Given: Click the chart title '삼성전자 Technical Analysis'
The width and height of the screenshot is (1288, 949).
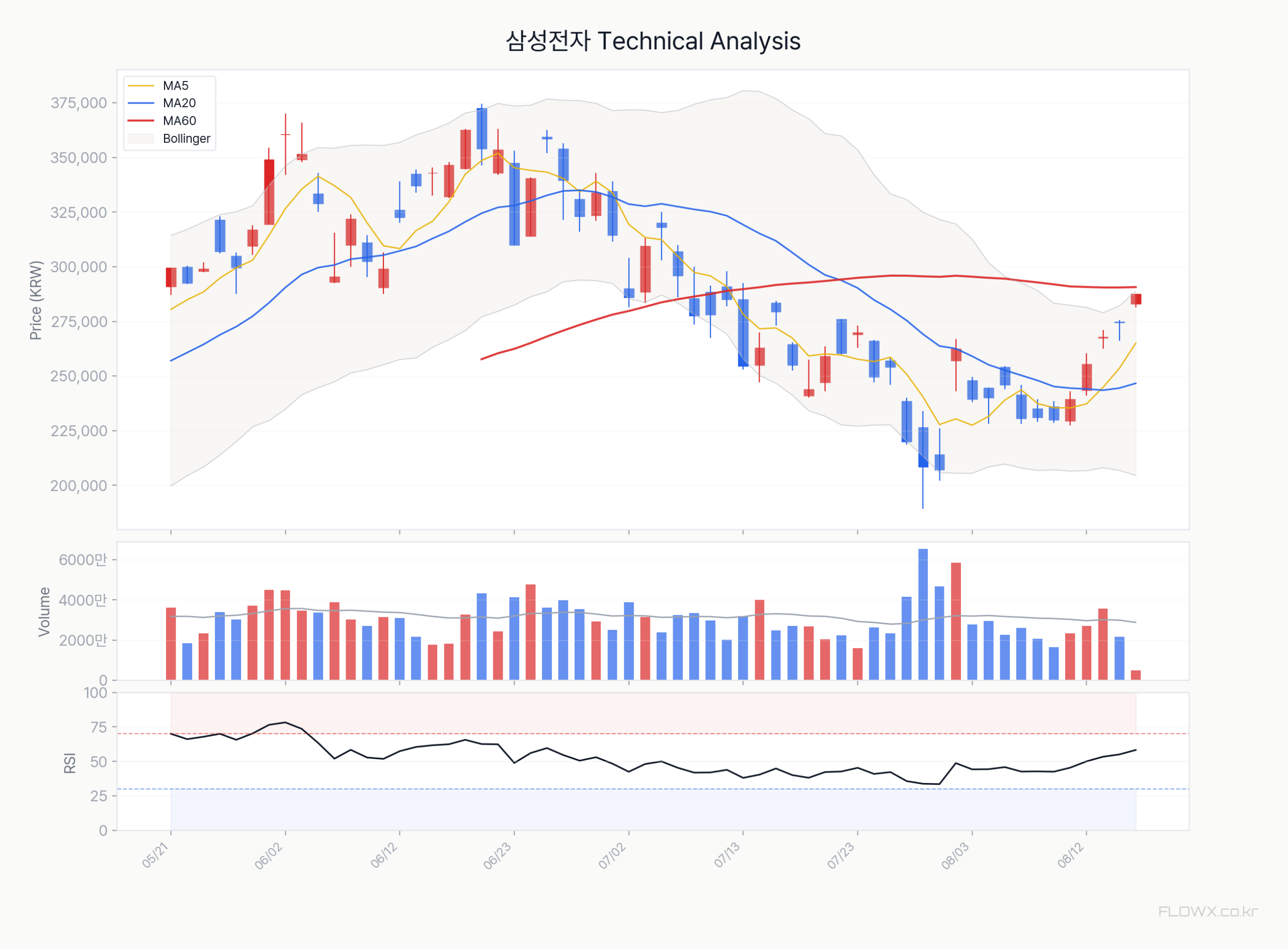Looking at the screenshot, I should [x=653, y=41].
